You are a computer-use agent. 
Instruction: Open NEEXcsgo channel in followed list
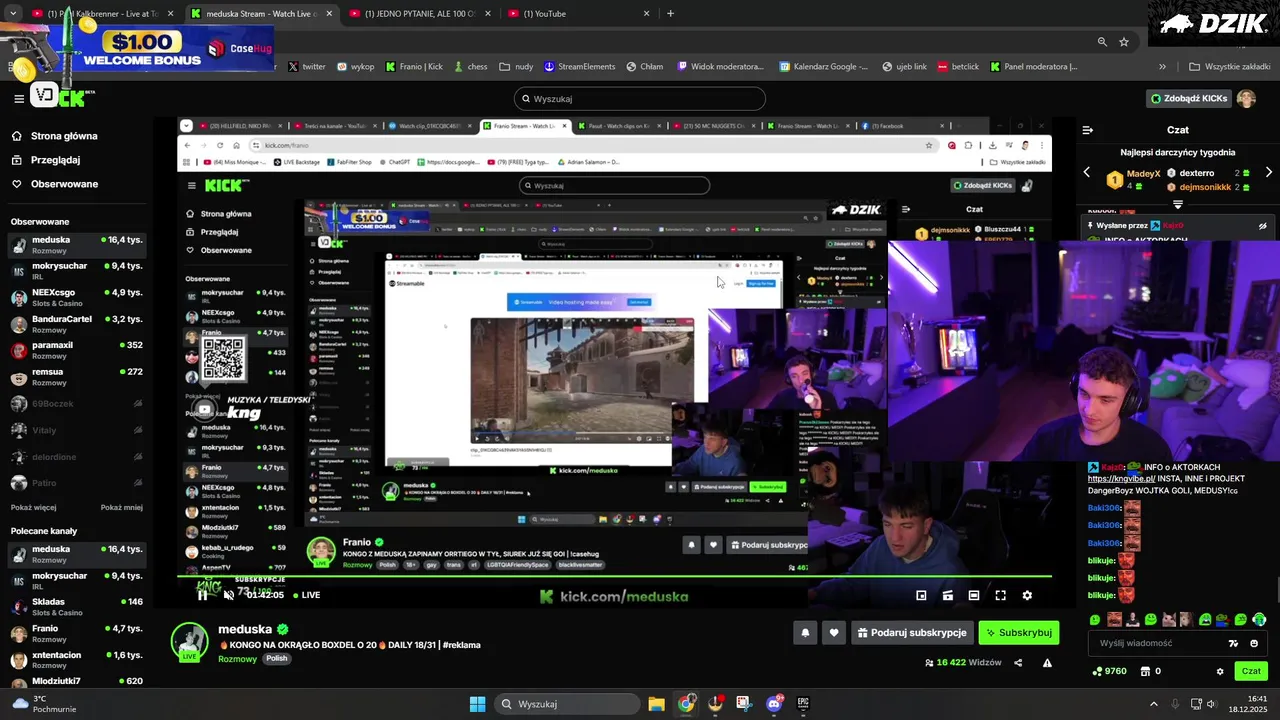[77, 297]
